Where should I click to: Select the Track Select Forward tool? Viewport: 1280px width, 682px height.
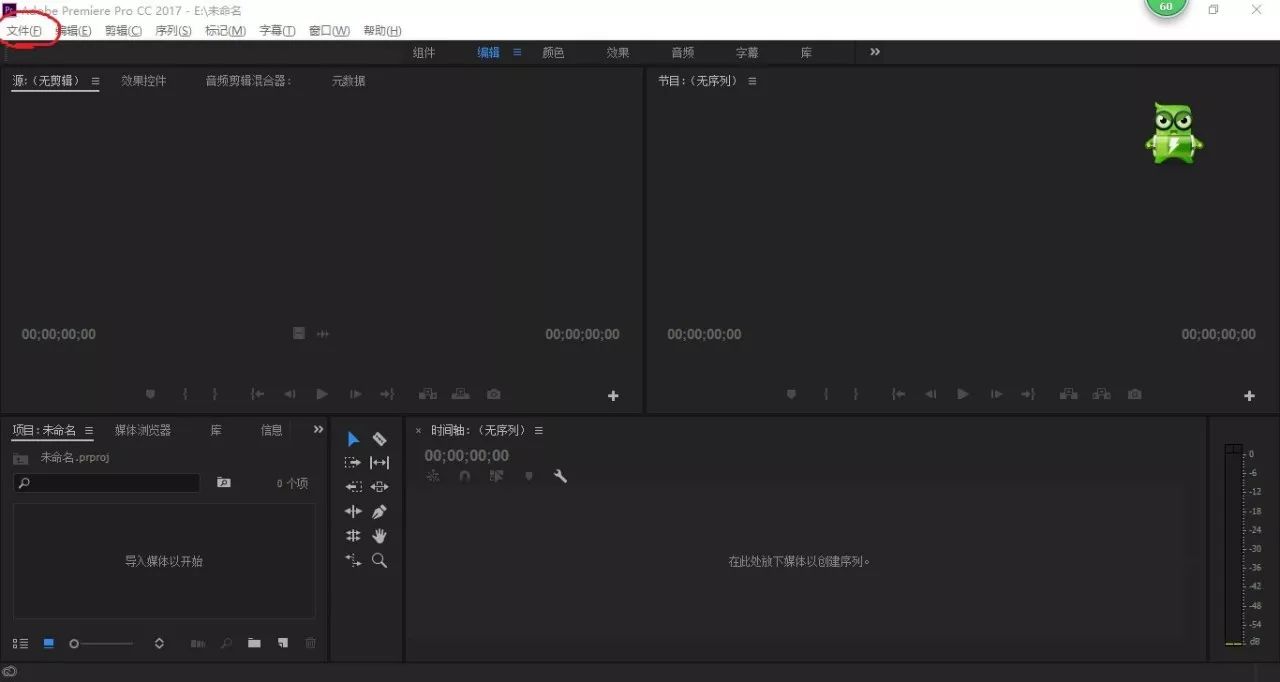tap(353, 463)
